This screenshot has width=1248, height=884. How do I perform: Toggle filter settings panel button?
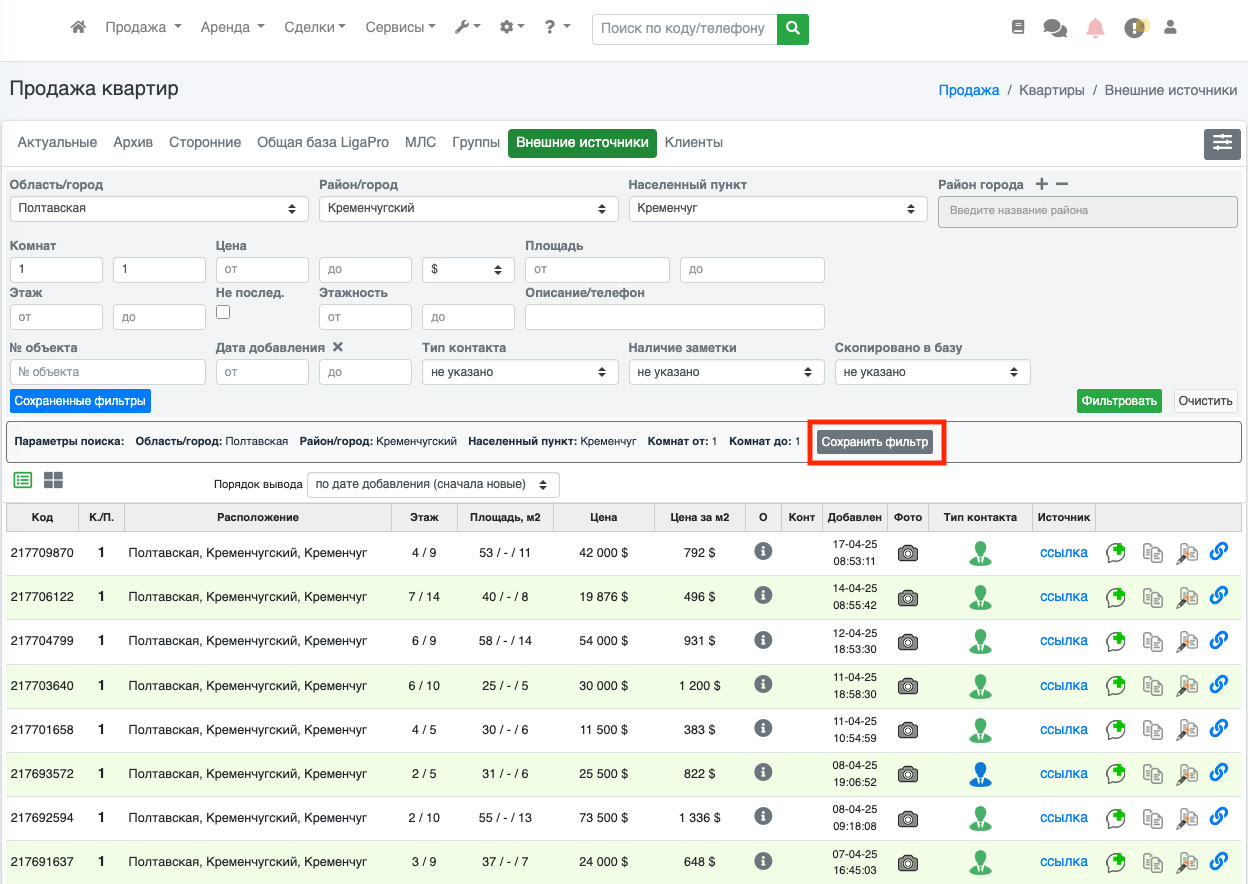(x=1222, y=143)
